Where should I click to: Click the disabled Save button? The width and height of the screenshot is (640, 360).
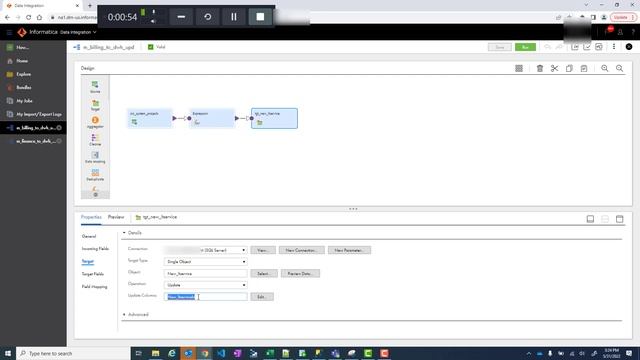click(500, 47)
